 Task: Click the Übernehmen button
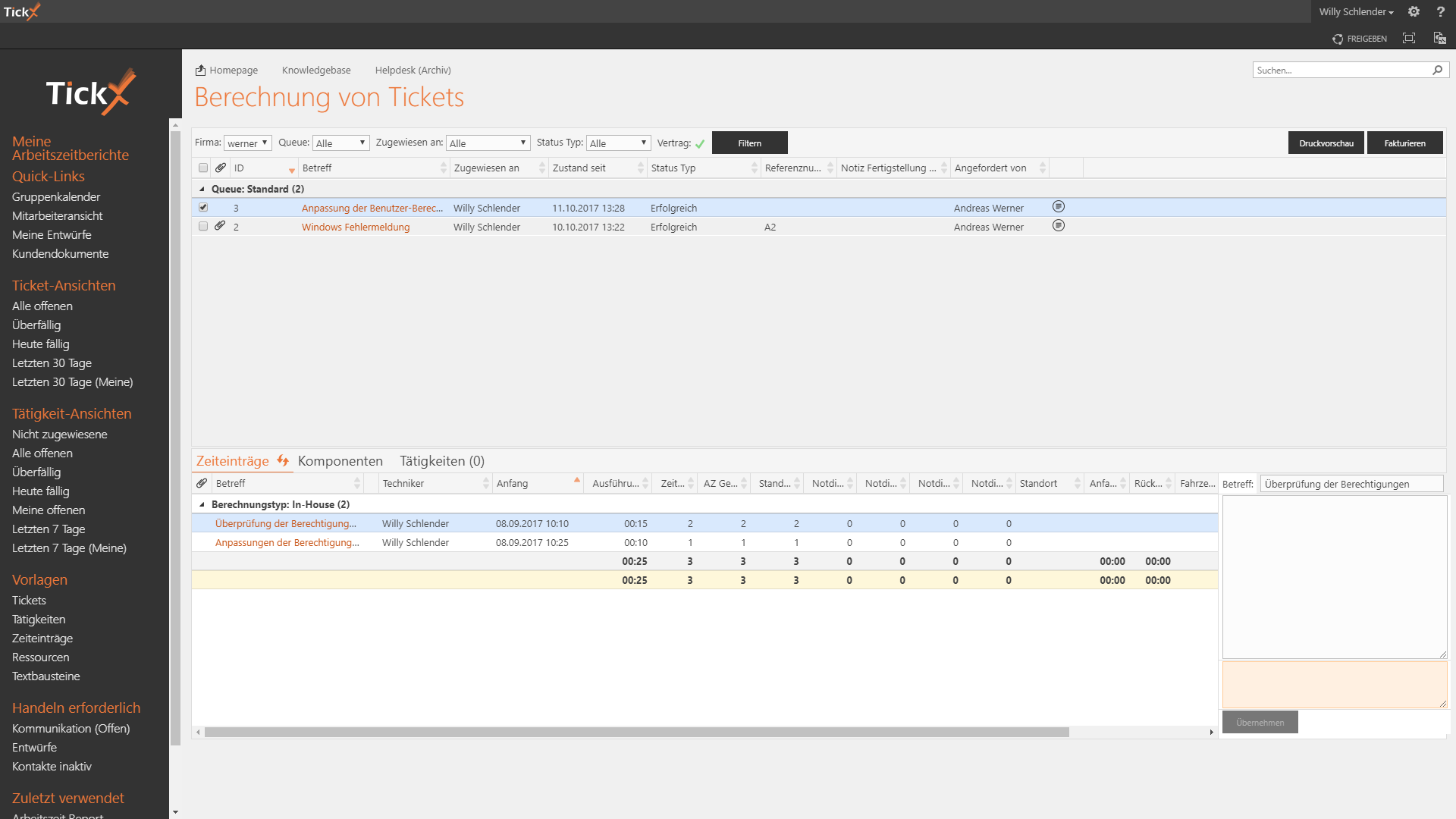point(1260,722)
